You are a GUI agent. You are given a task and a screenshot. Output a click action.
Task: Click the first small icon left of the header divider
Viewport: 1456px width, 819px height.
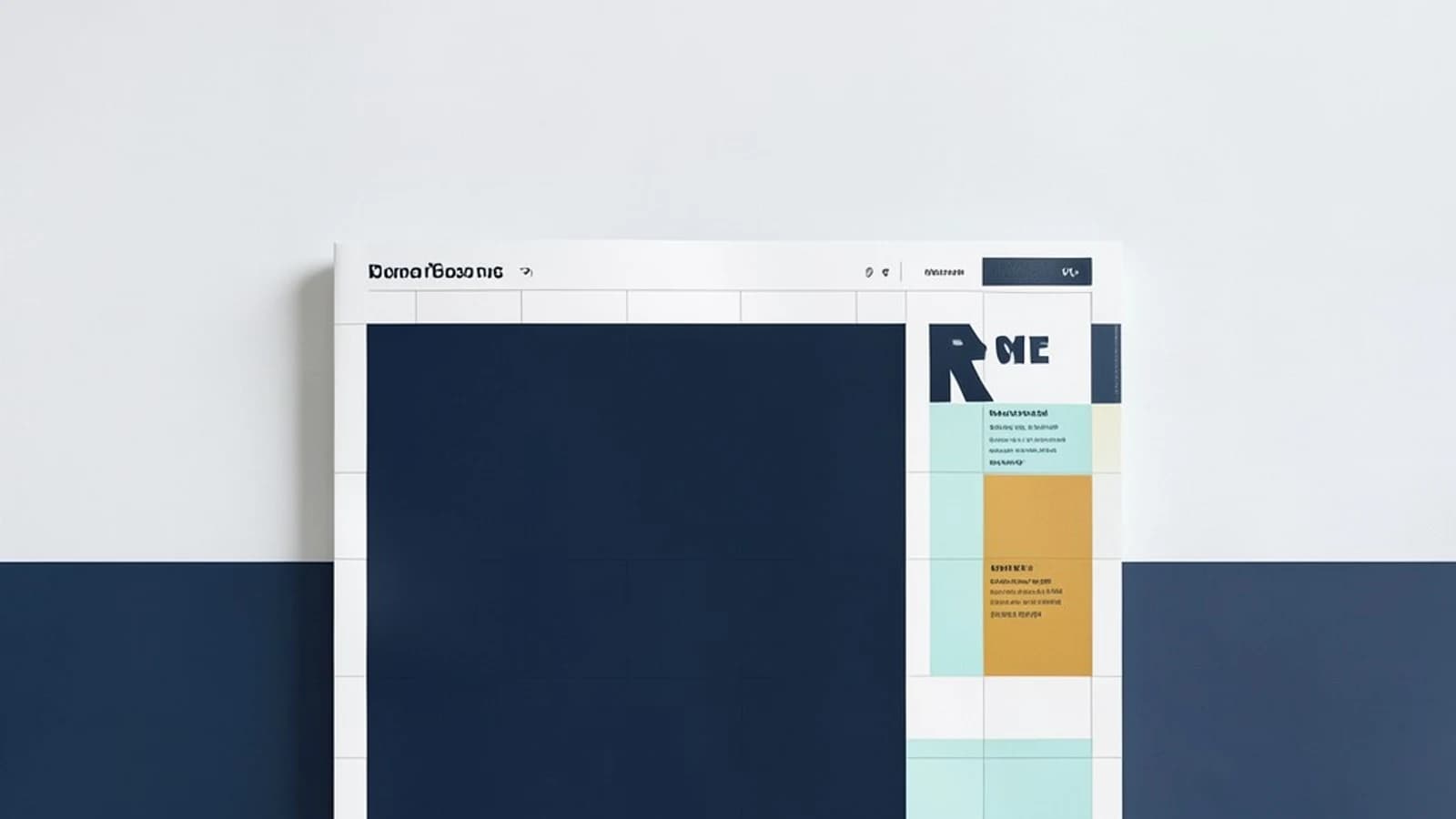coord(869,272)
